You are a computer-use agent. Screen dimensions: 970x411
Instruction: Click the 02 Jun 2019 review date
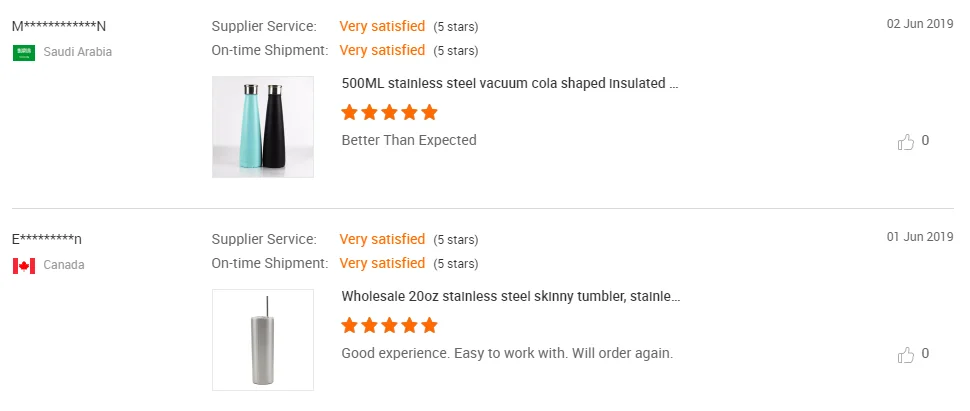[x=920, y=24]
